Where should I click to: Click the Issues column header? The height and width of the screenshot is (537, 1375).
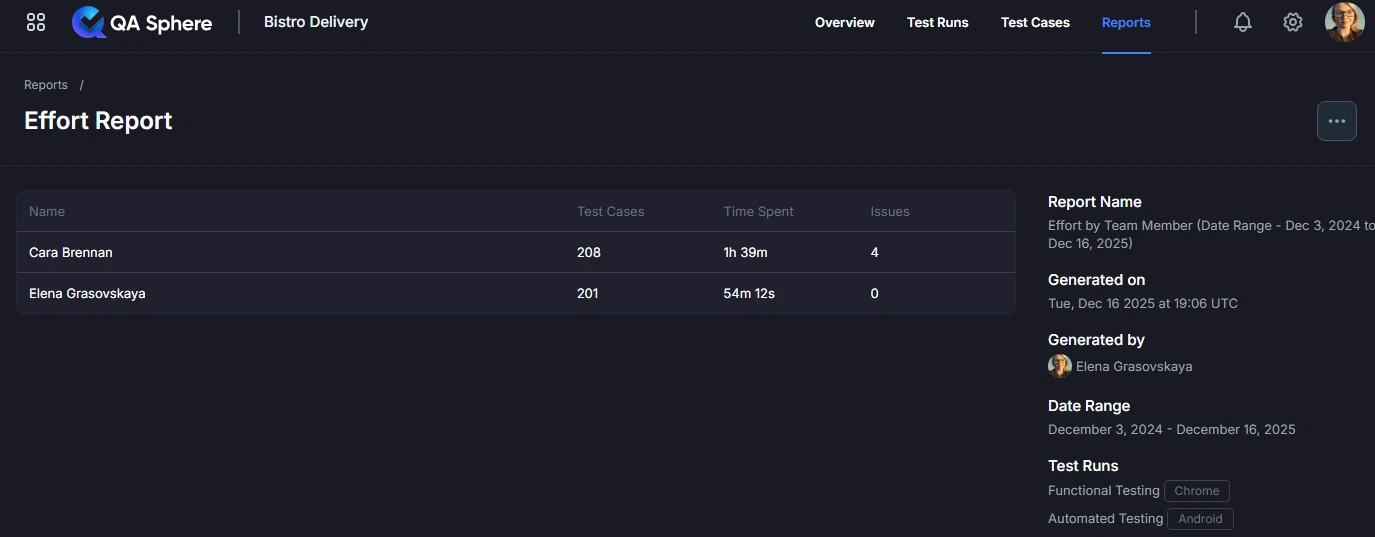[x=890, y=211]
